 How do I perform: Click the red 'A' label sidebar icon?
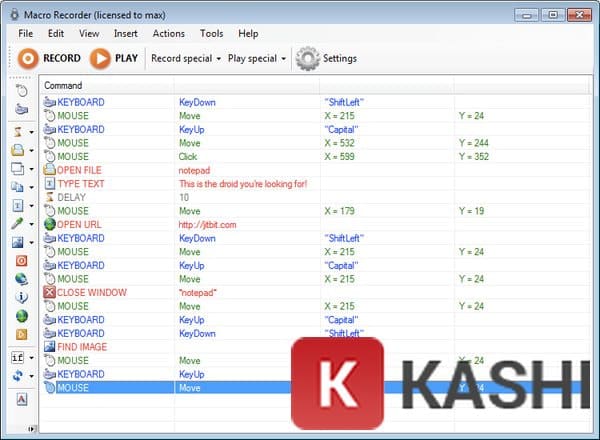[x=22, y=399]
